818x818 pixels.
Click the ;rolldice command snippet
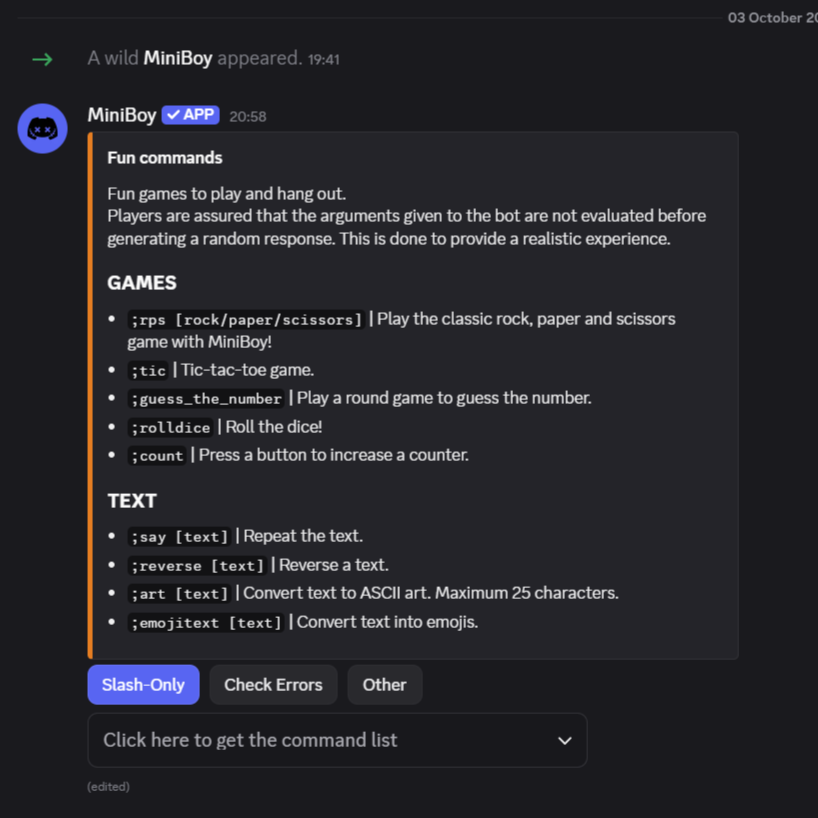[170, 427]
